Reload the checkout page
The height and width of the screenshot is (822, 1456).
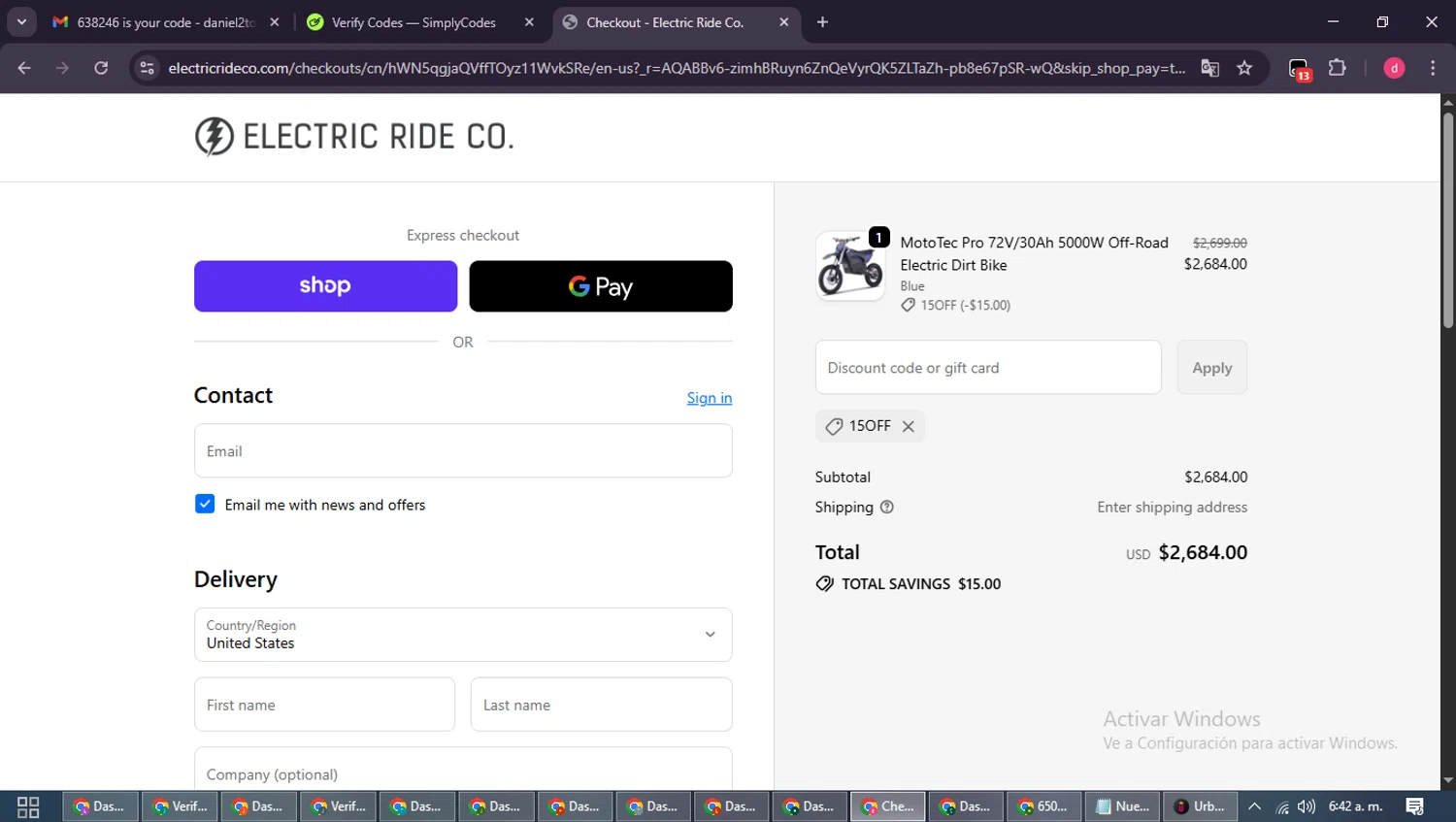101,68
